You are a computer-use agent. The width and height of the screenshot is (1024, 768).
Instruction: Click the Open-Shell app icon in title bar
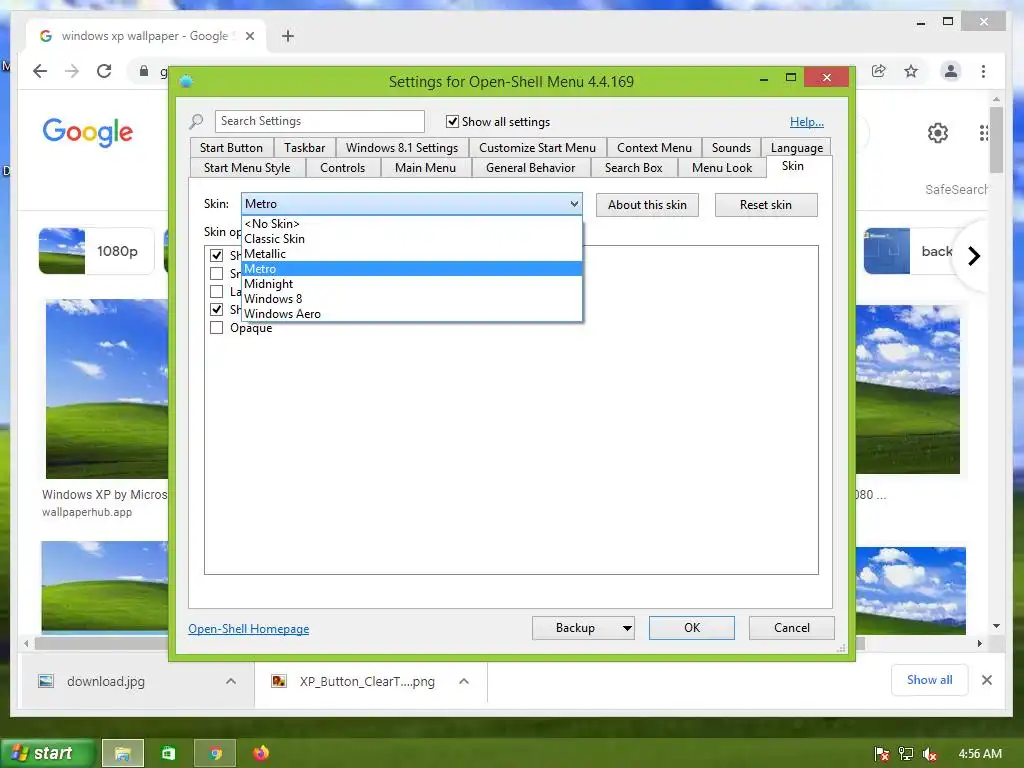pos(186,82)
